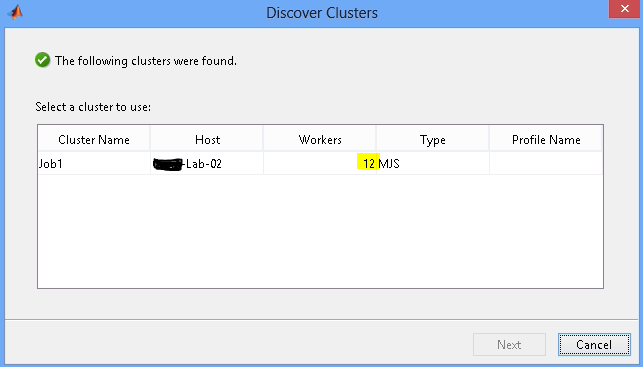643x367 pixels.
Task: Click the Cancel button
Action: coord(594,344)
